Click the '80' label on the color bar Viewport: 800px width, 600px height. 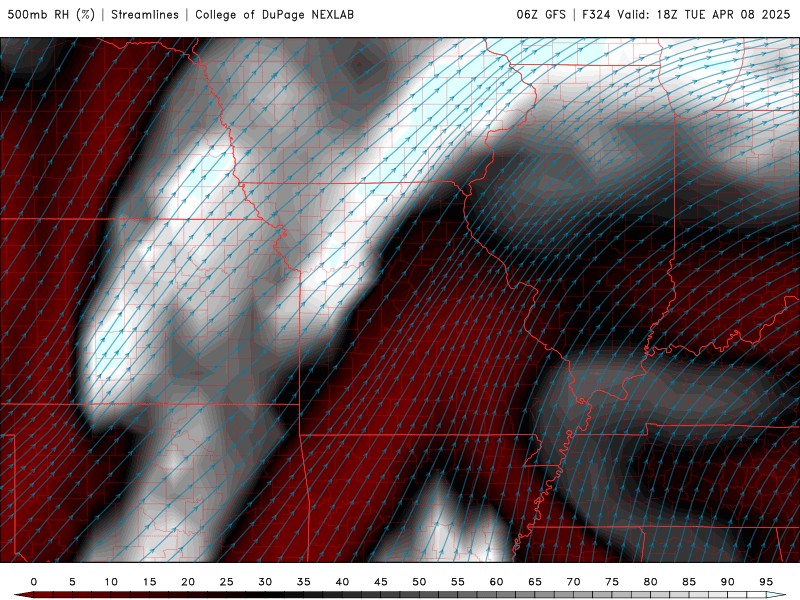point(651,582)
